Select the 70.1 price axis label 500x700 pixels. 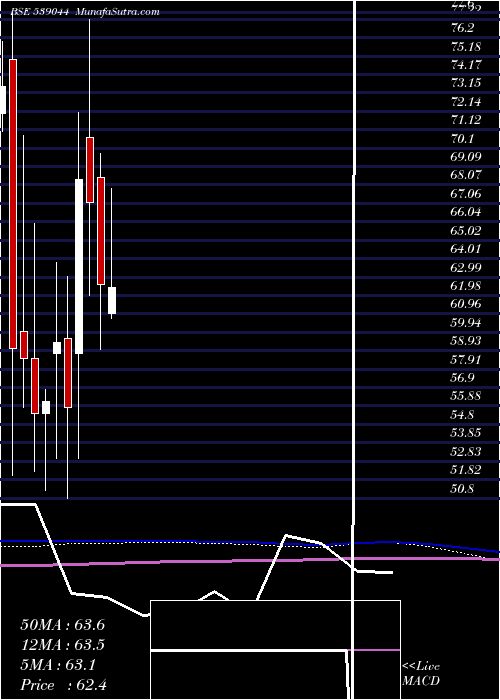coord(462,138)
